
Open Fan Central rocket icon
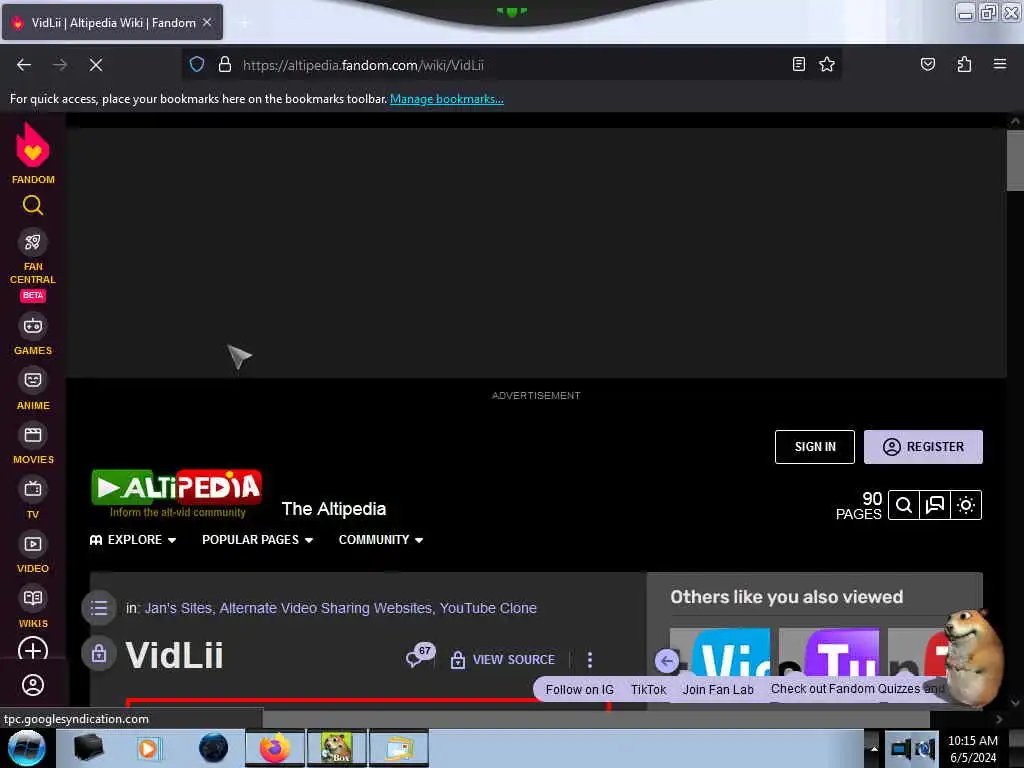tap(33, 242)
